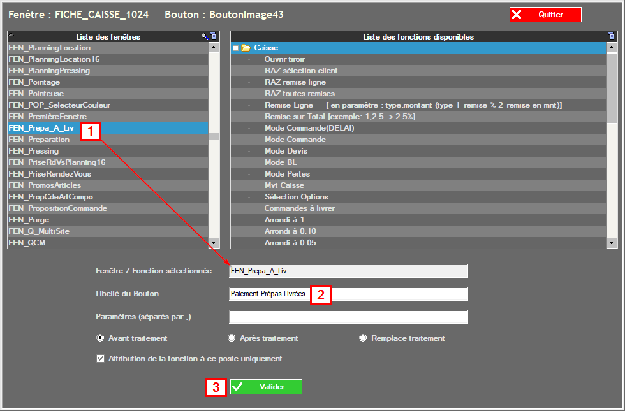
Task: Select Ouvrir tiroir function
Action: point(282,59)
